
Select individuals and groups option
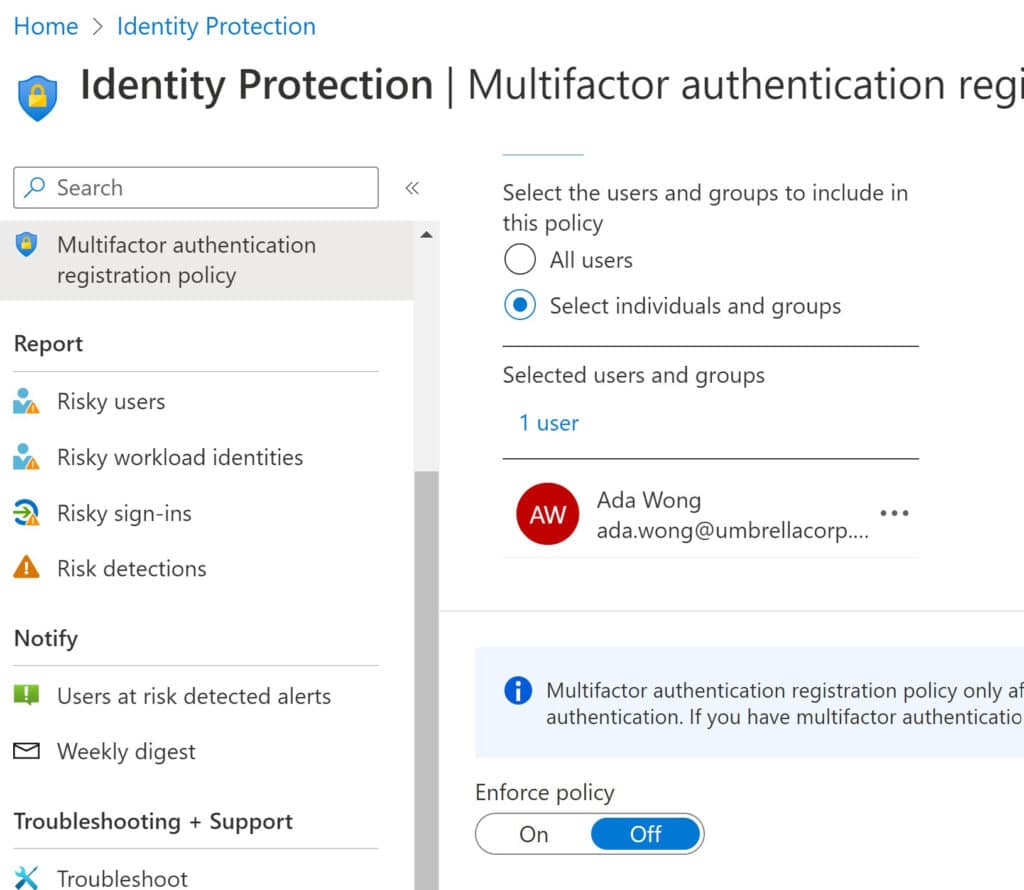click(520, 305)
